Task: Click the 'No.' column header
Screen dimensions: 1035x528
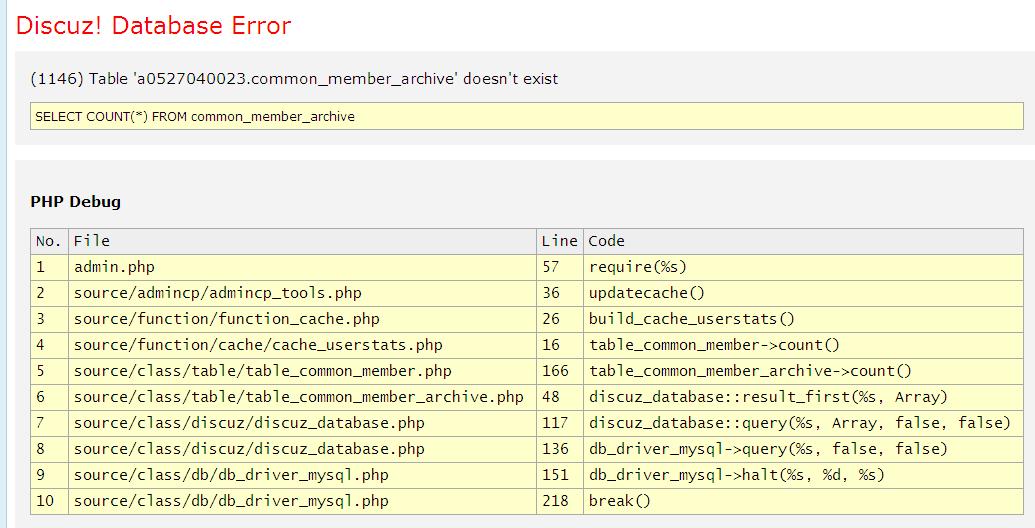Action: pyautogui.click(x=50, y=242)
